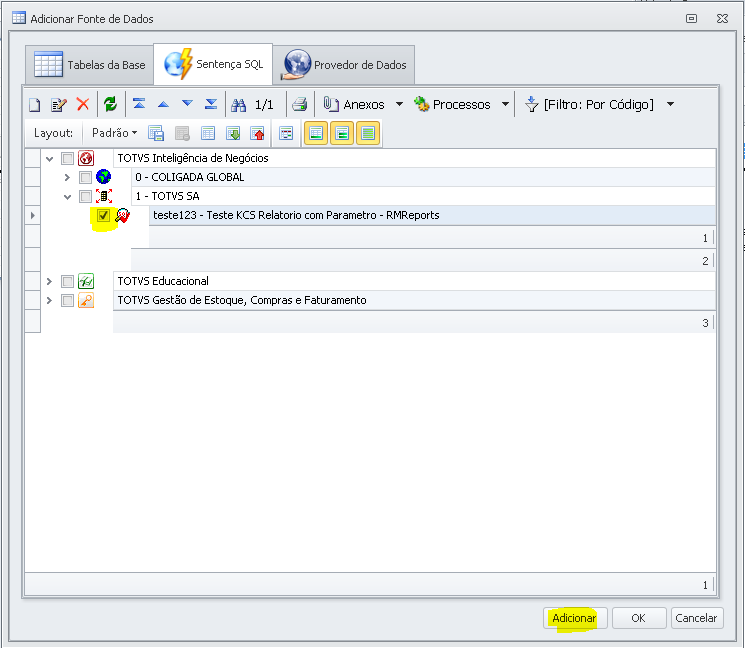This screenshot has height=648, width=745.
Task: Expand the 0 - COLIGADA GLOBAL node
Action: [67, 178]
